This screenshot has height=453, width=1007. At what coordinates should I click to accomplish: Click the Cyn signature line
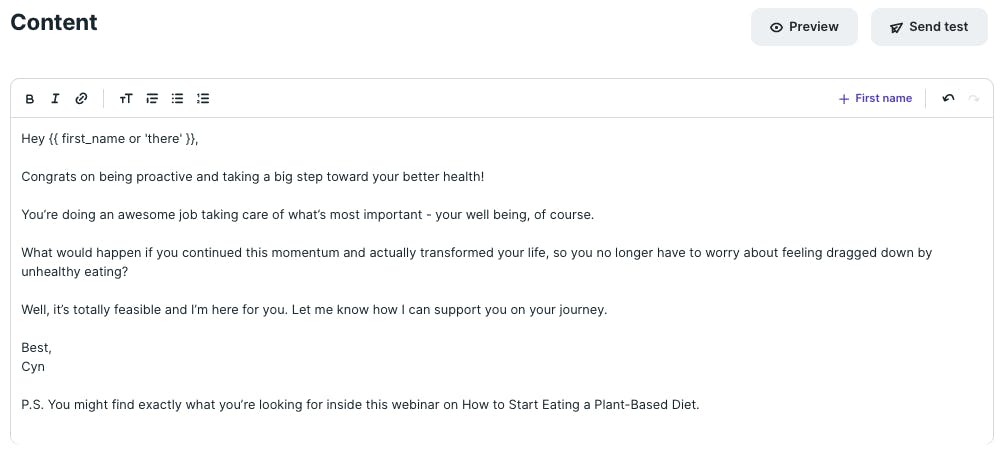[x=33, y=367]
